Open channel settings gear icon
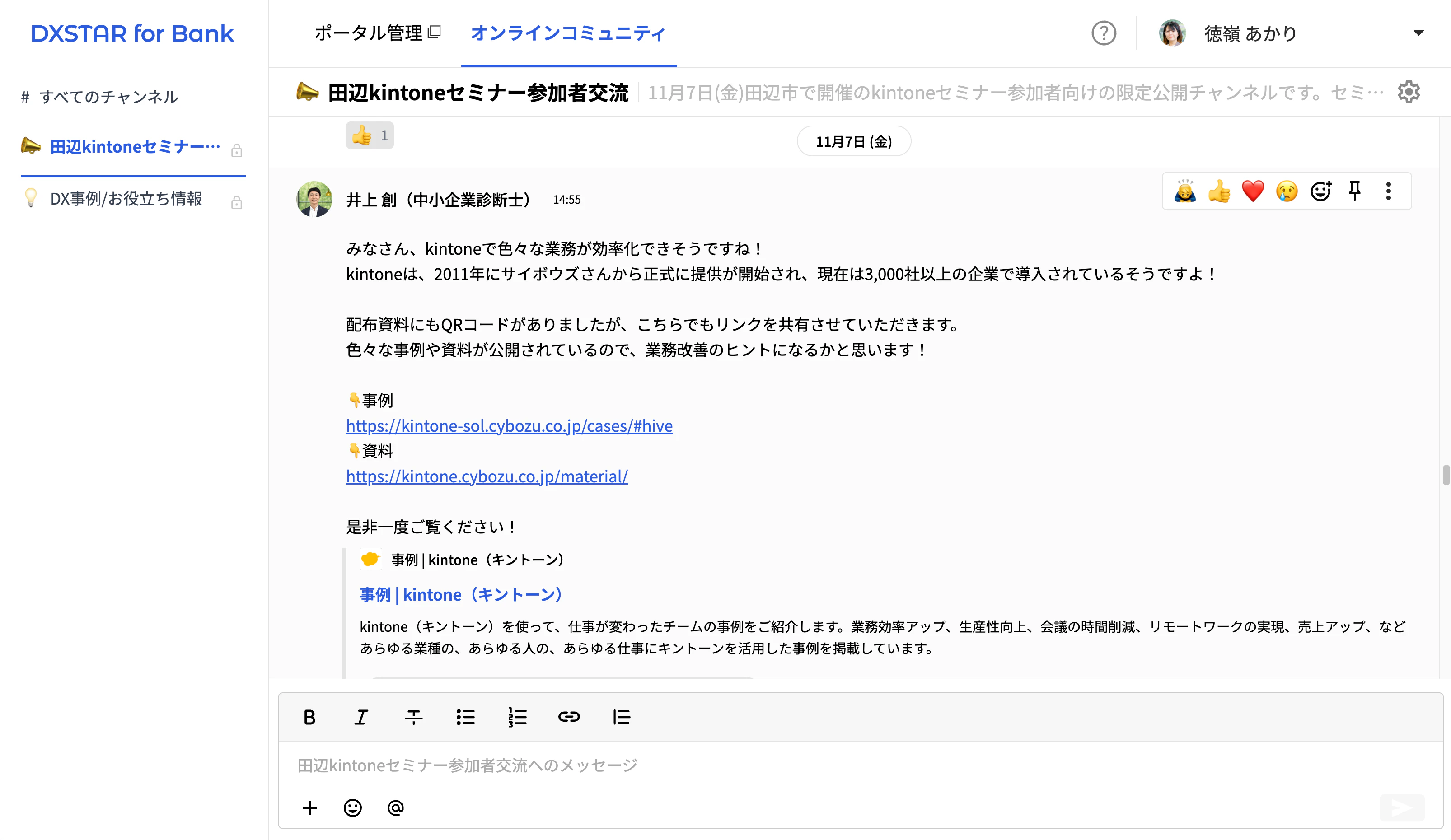1451x840 pixels. point(1409,92)
